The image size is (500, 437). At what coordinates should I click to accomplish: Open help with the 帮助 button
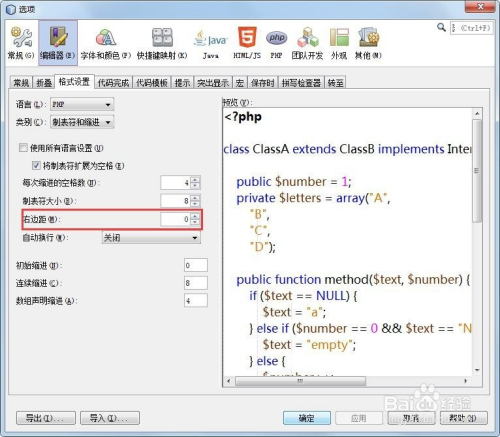[463, 418]
